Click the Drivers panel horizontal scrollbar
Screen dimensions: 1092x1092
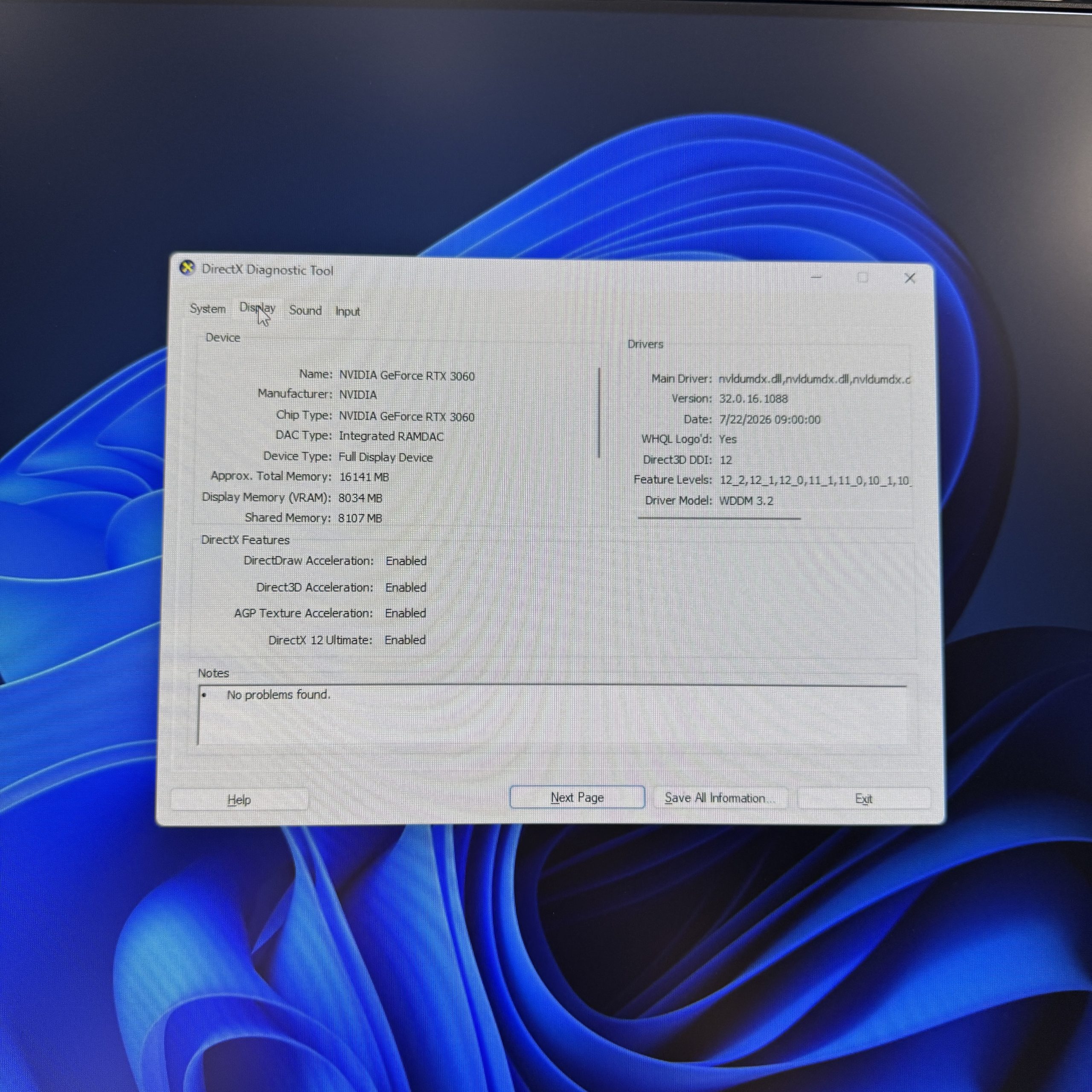tap(719, 518)
